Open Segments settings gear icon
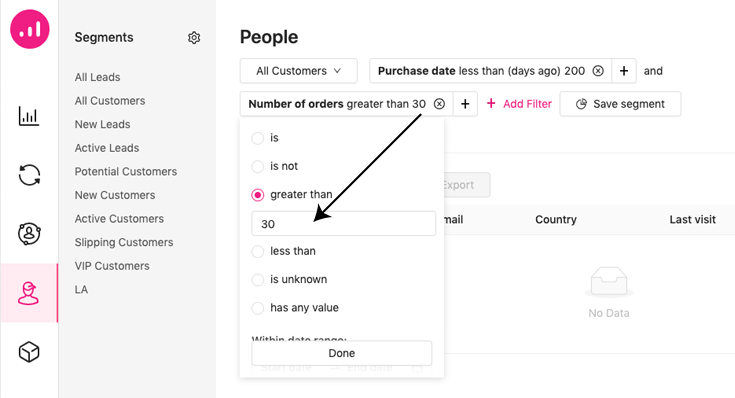 pyautogui.click(x=194, y=38)
